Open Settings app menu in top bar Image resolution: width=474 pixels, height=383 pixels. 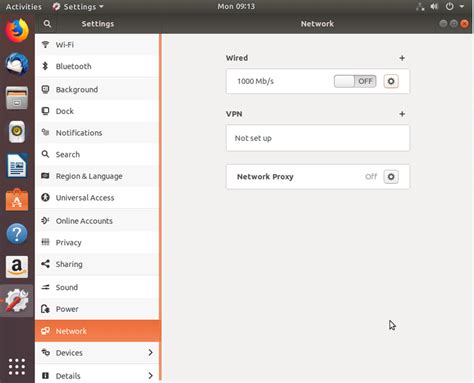pyautogui.click(x=78, y=7)
